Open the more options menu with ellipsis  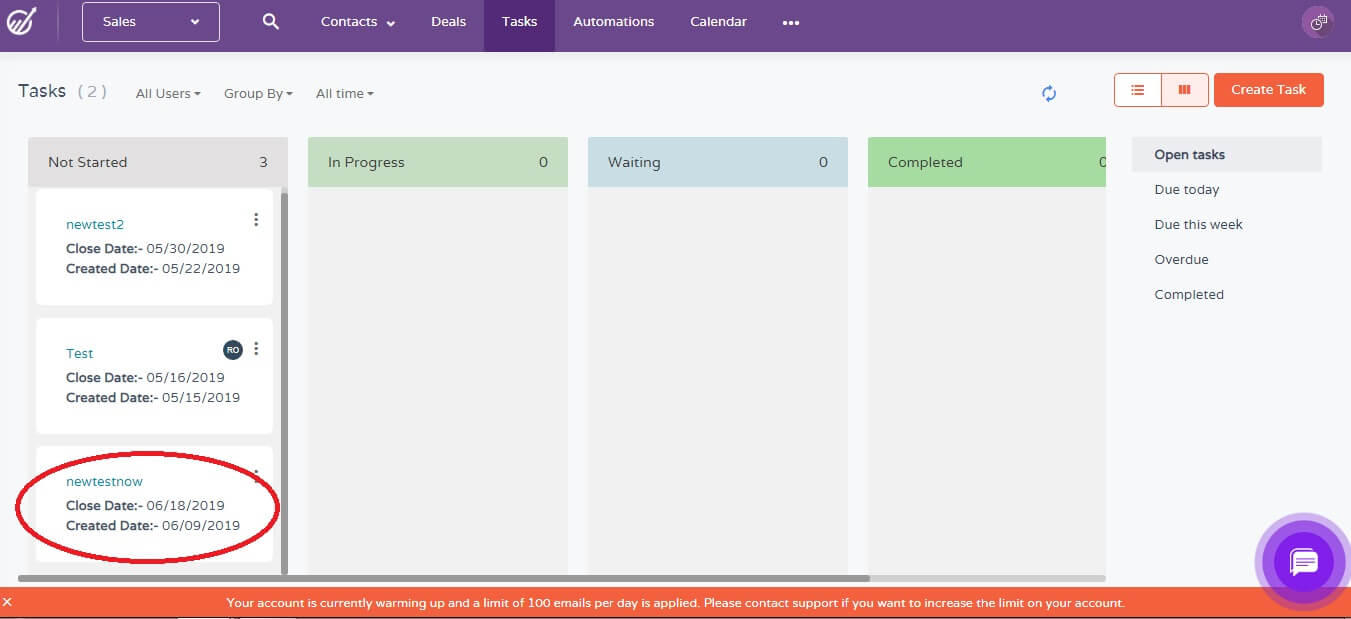790,21
